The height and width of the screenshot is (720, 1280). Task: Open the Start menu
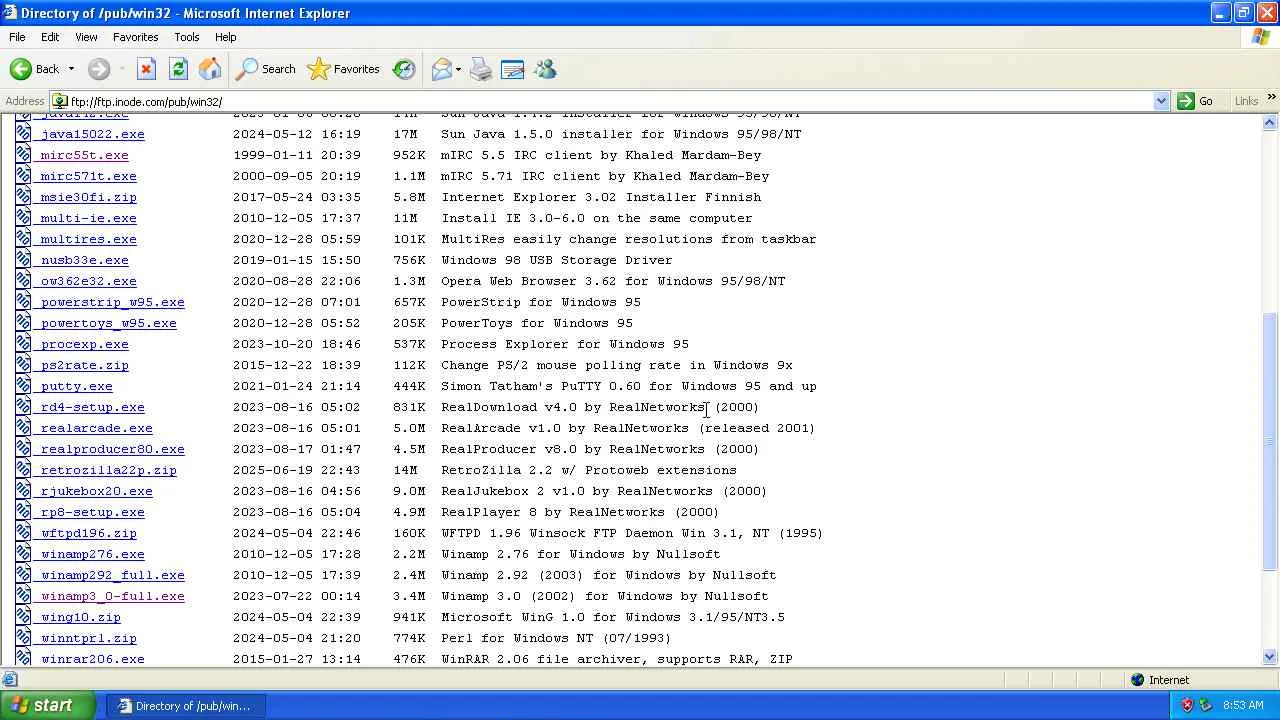coord(47,705)
